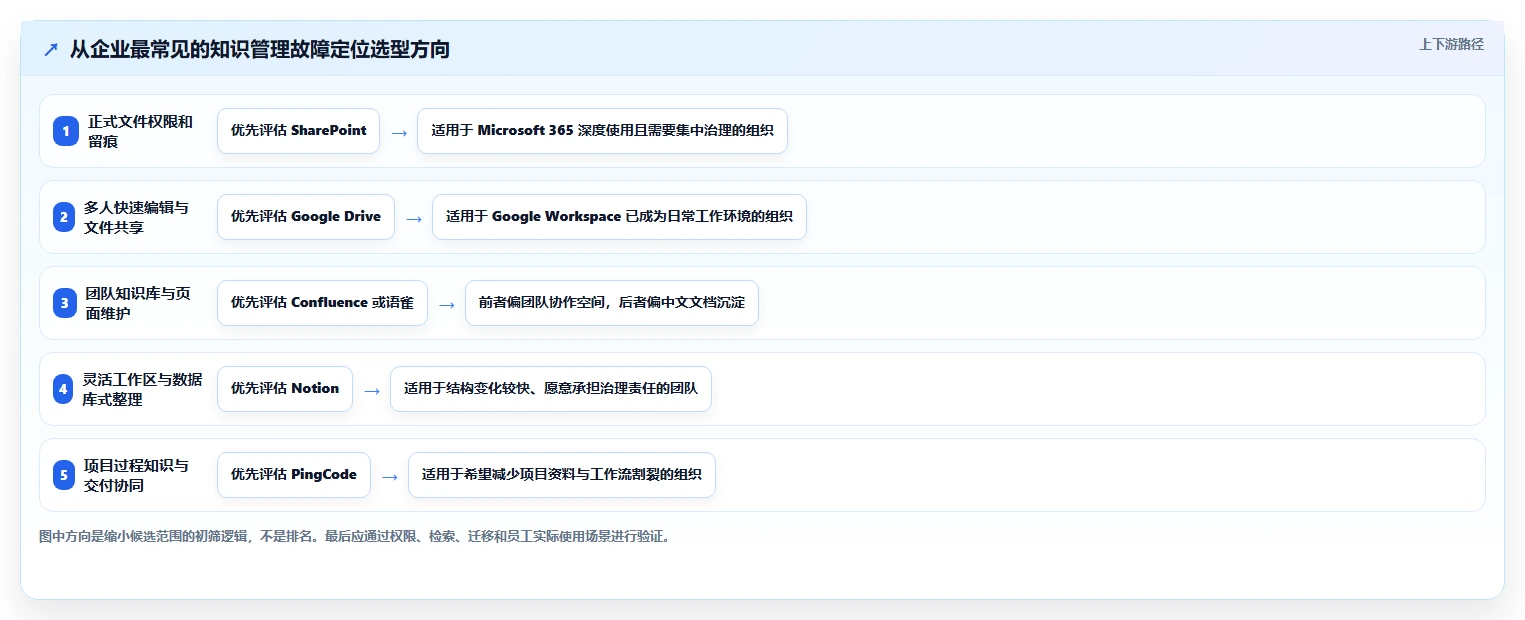Select the 优先评估 PingCode box

pos(294,475)
